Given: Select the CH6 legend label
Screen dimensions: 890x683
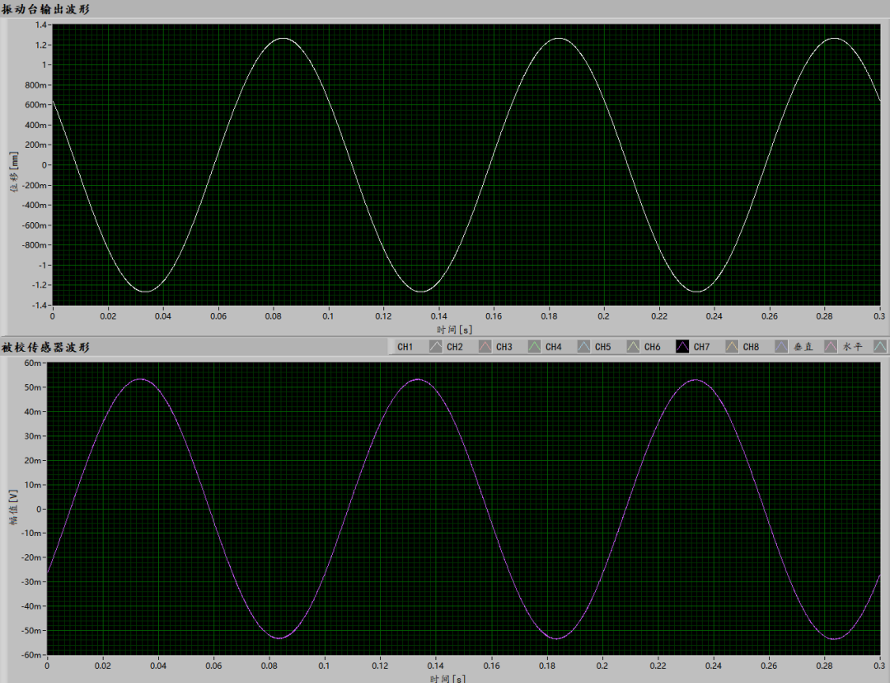Looking at the screenshot, I should click(x=652, y=347).
